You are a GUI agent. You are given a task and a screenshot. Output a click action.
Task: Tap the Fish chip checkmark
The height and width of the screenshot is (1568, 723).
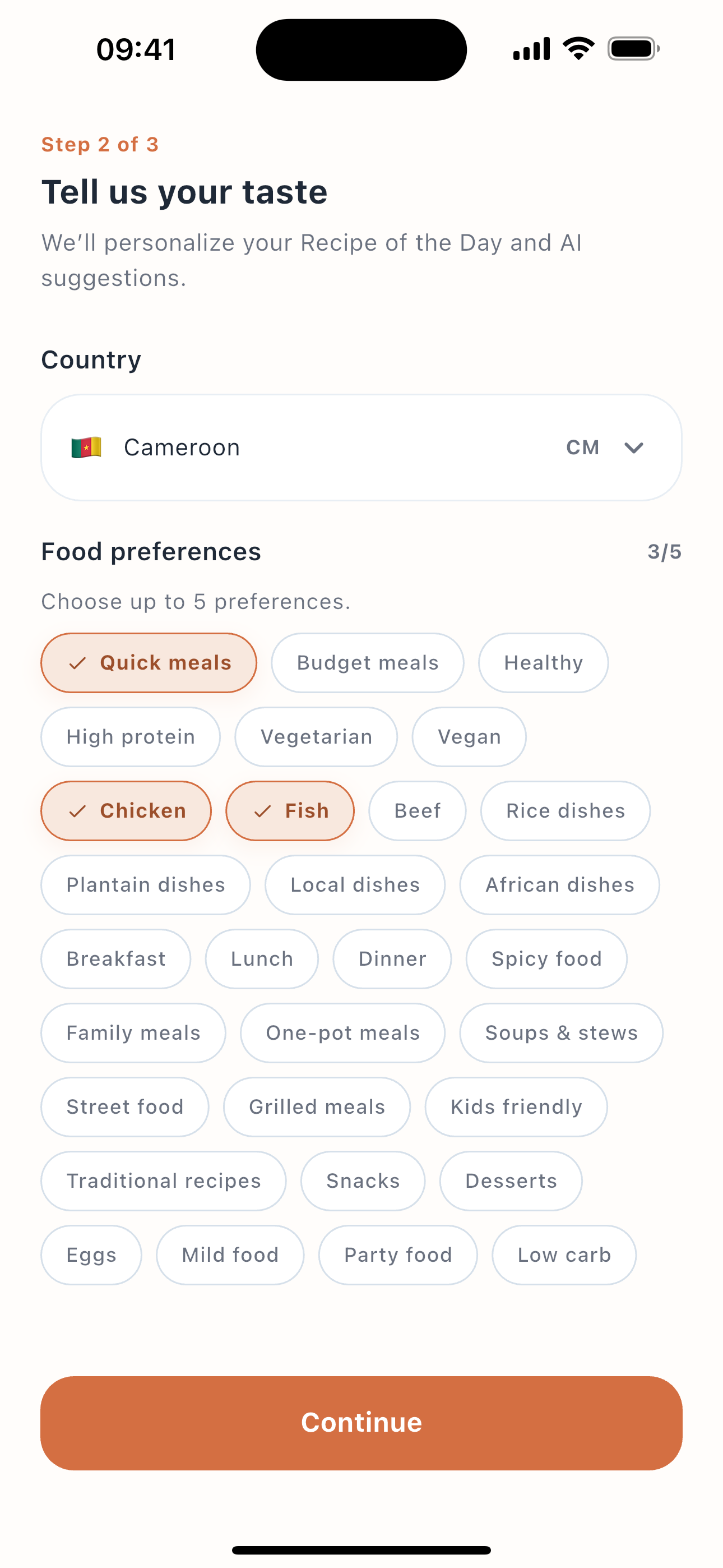click(x=262, y=811)
